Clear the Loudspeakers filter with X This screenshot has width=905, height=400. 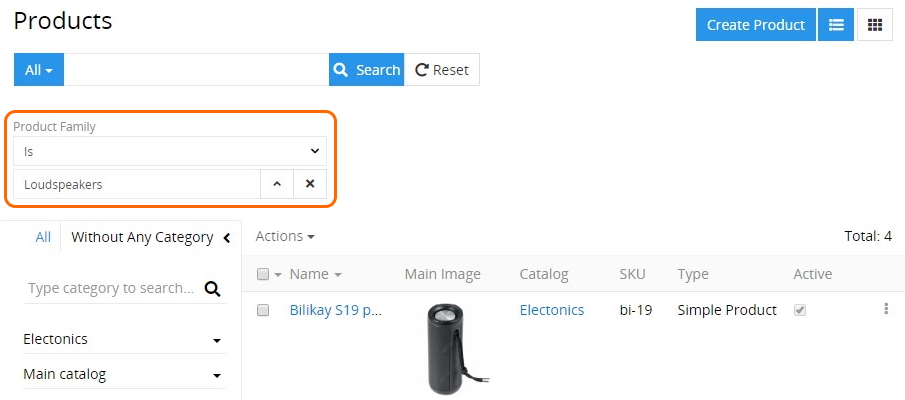coord(310,184)
